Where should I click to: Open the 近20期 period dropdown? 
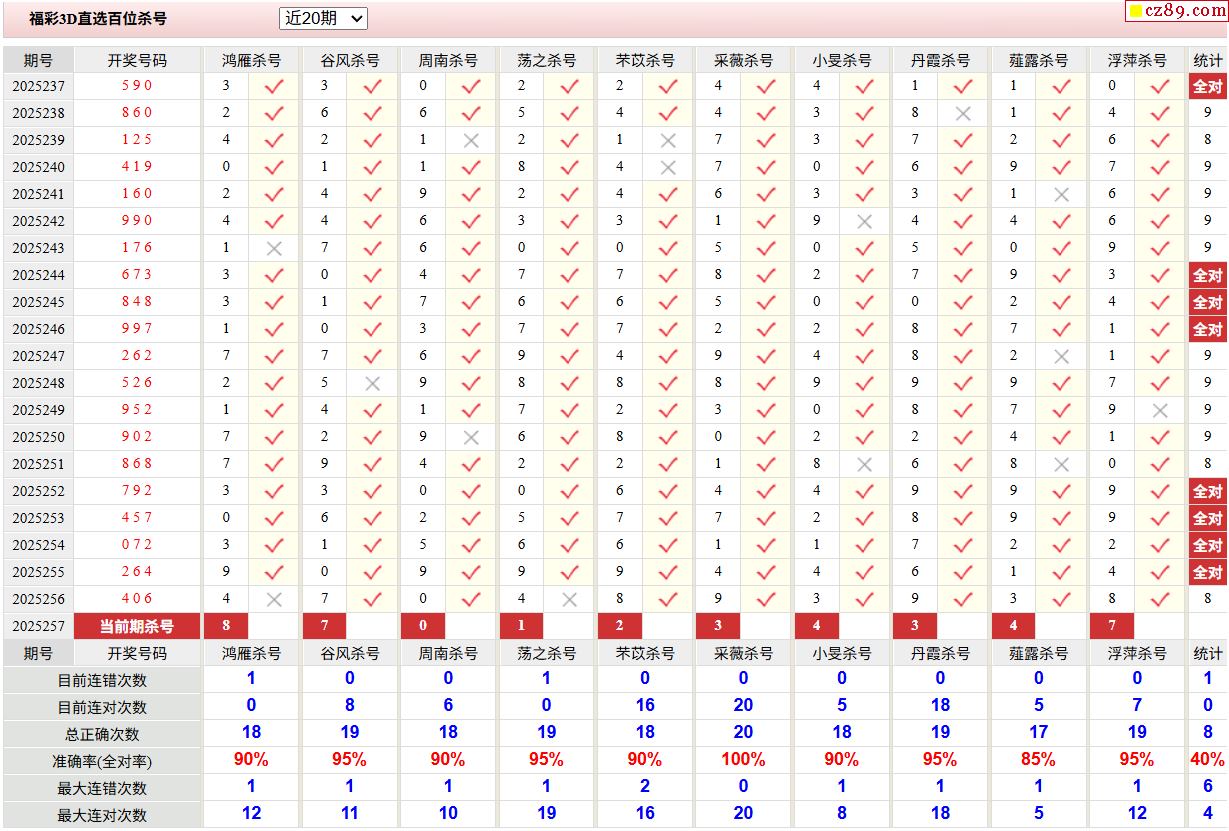coord(323,18)
